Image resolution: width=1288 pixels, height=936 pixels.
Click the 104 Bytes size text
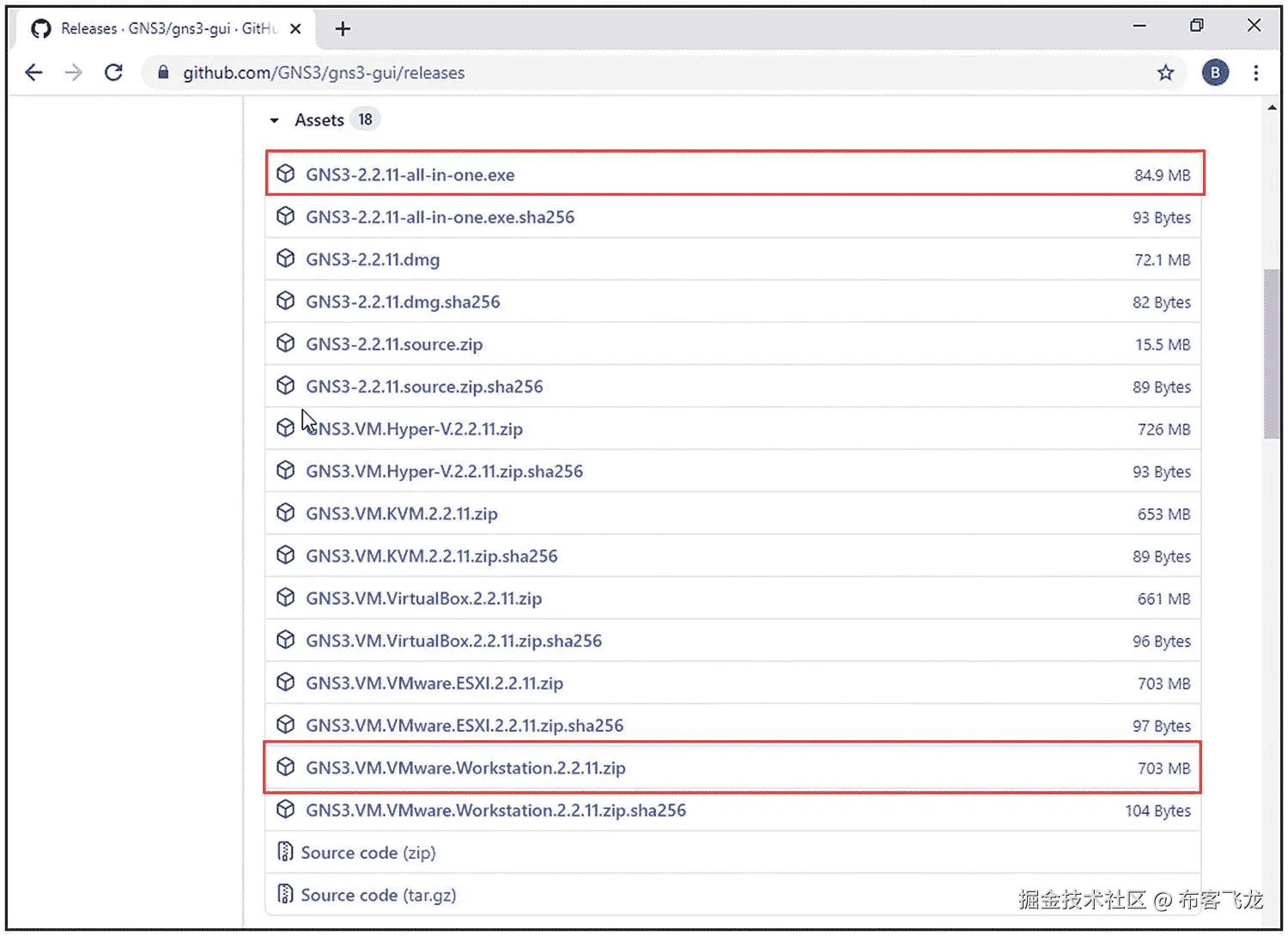(1157, 811)
